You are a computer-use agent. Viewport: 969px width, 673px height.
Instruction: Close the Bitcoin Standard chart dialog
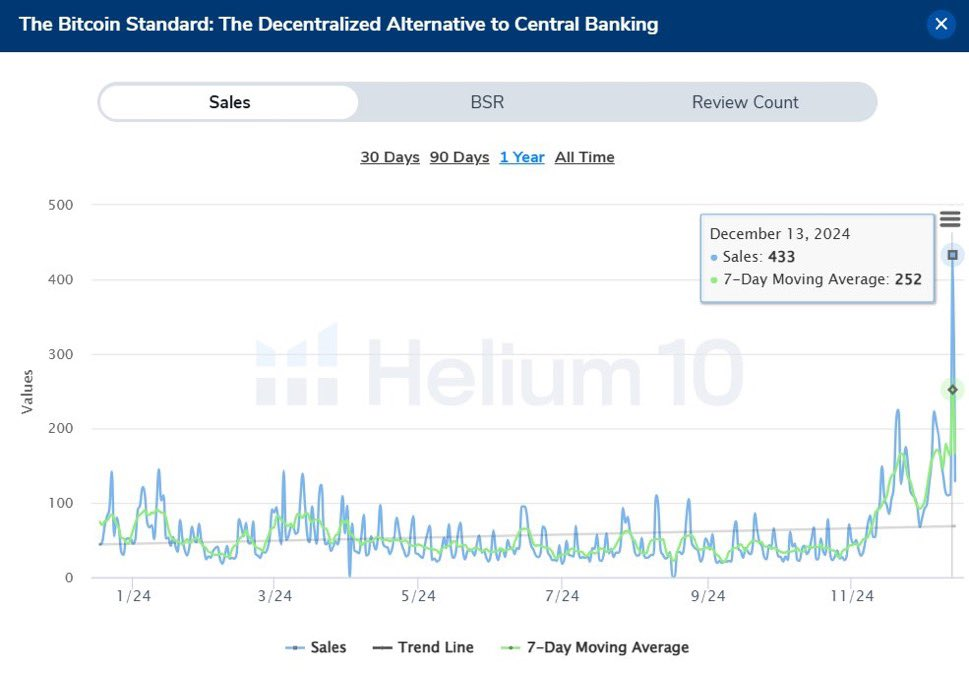941,24
